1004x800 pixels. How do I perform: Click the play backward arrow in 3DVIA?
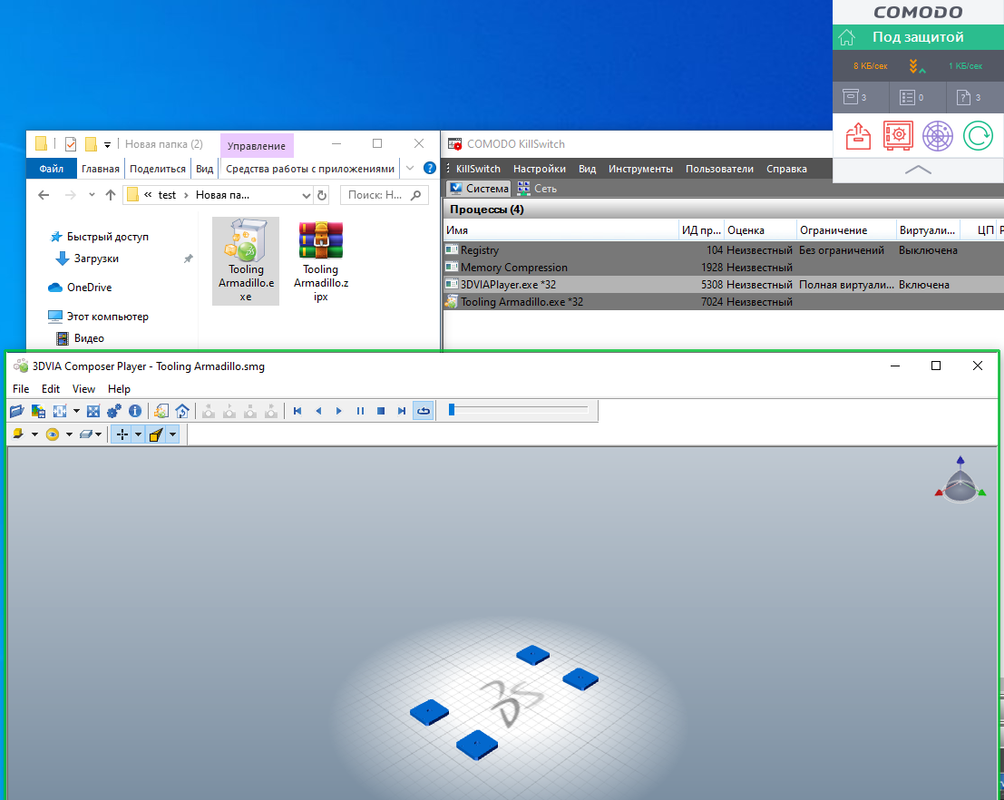pyautogui.click(x=318, y=411)
